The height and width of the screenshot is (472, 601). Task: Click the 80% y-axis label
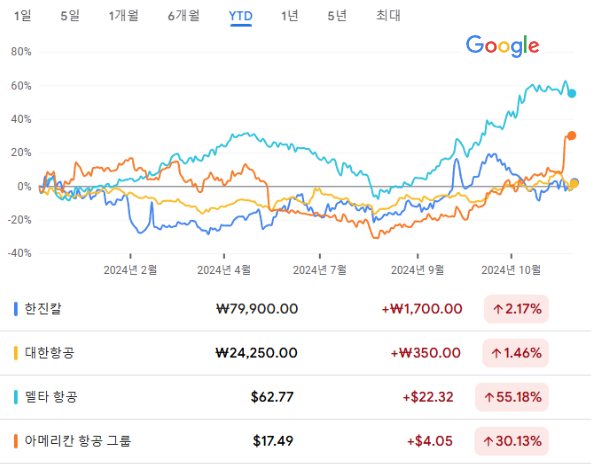pyautogui.click(x=21, y=52)
